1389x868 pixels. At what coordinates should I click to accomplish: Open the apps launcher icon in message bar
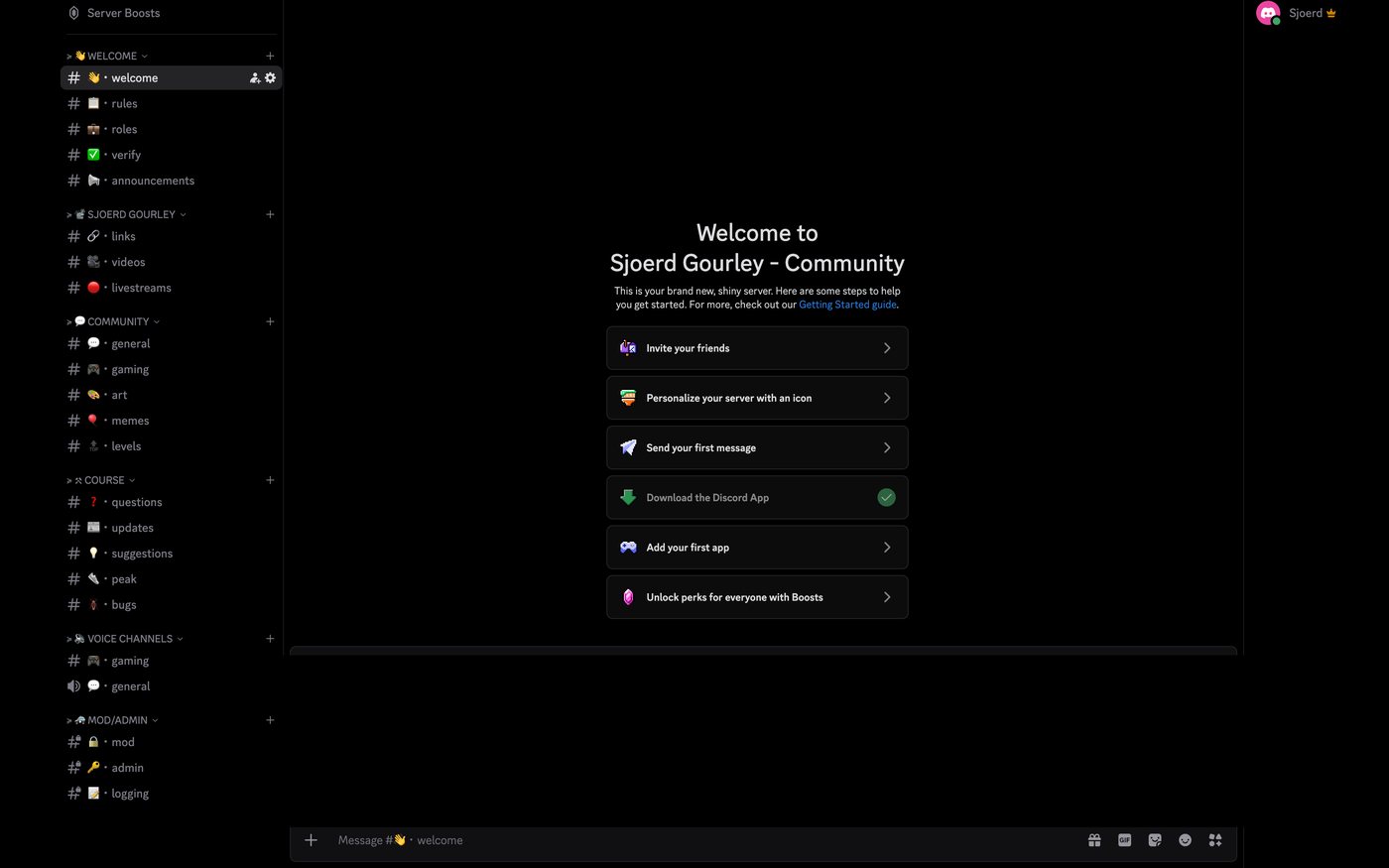click(x=1215, y=840)
